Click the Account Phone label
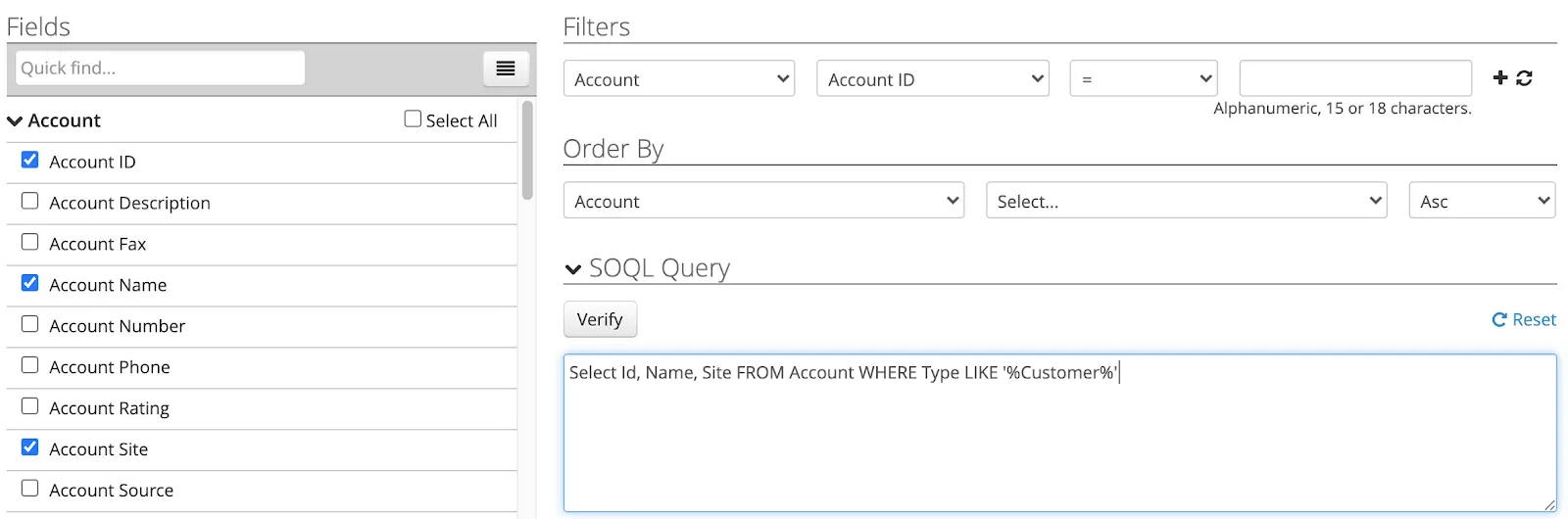Screen dimensions: 1568x519 pyautogui.click(x=110, y=367)
